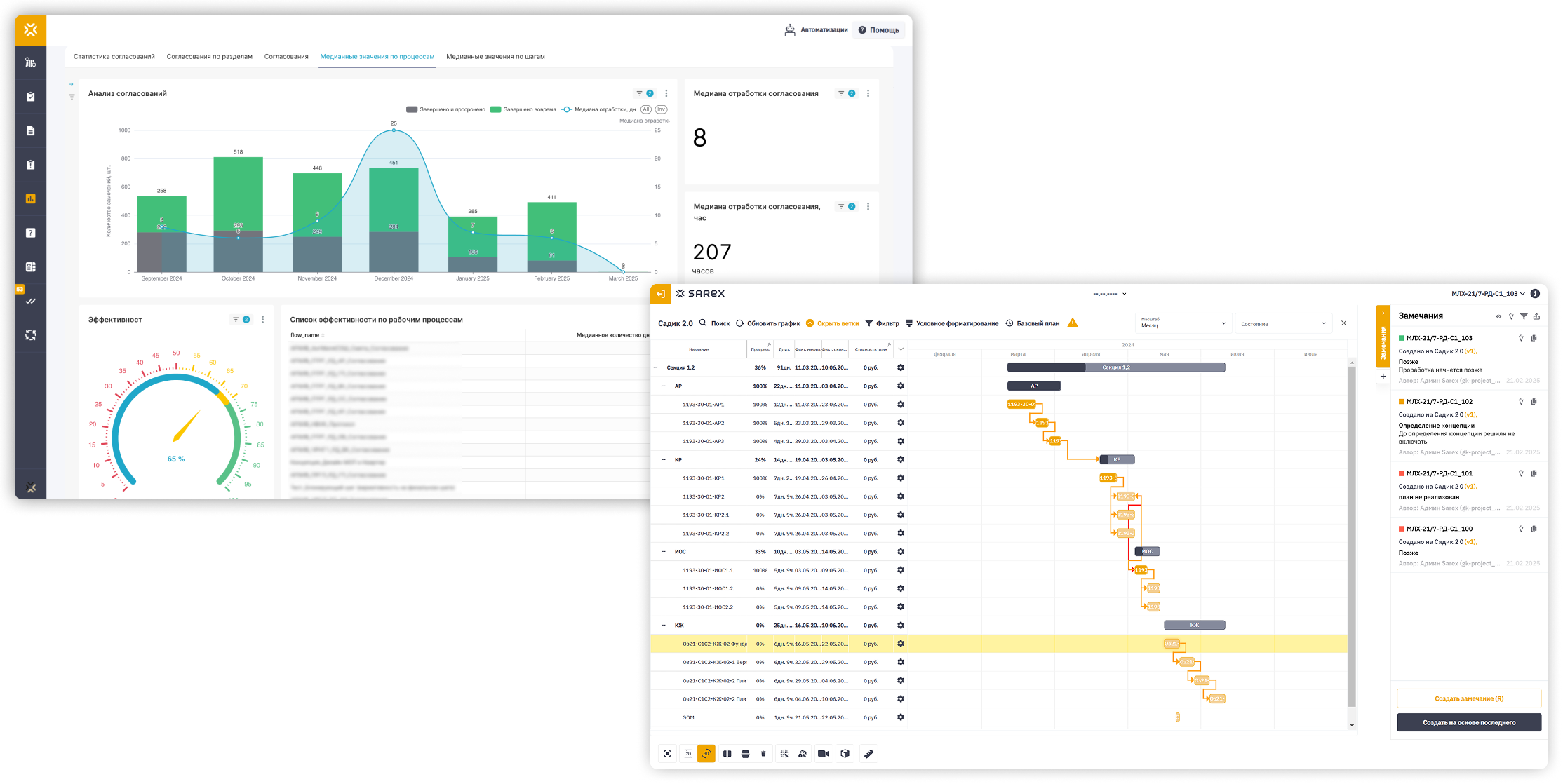Toggle the 'Медиана отработки, дн' legend series
1563x784 pixels.
(598, 109)
